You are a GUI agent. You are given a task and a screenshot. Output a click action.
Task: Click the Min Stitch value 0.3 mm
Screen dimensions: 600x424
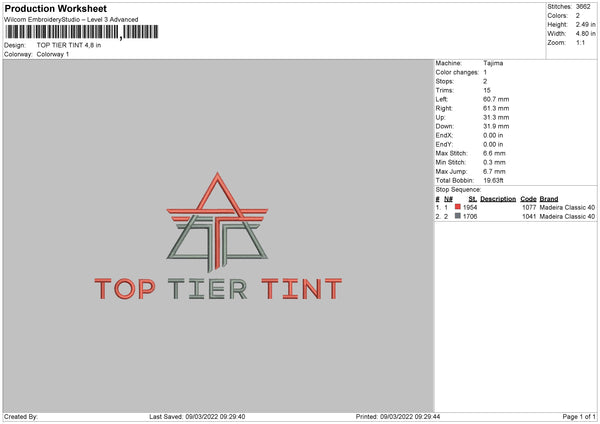(494, 162)
